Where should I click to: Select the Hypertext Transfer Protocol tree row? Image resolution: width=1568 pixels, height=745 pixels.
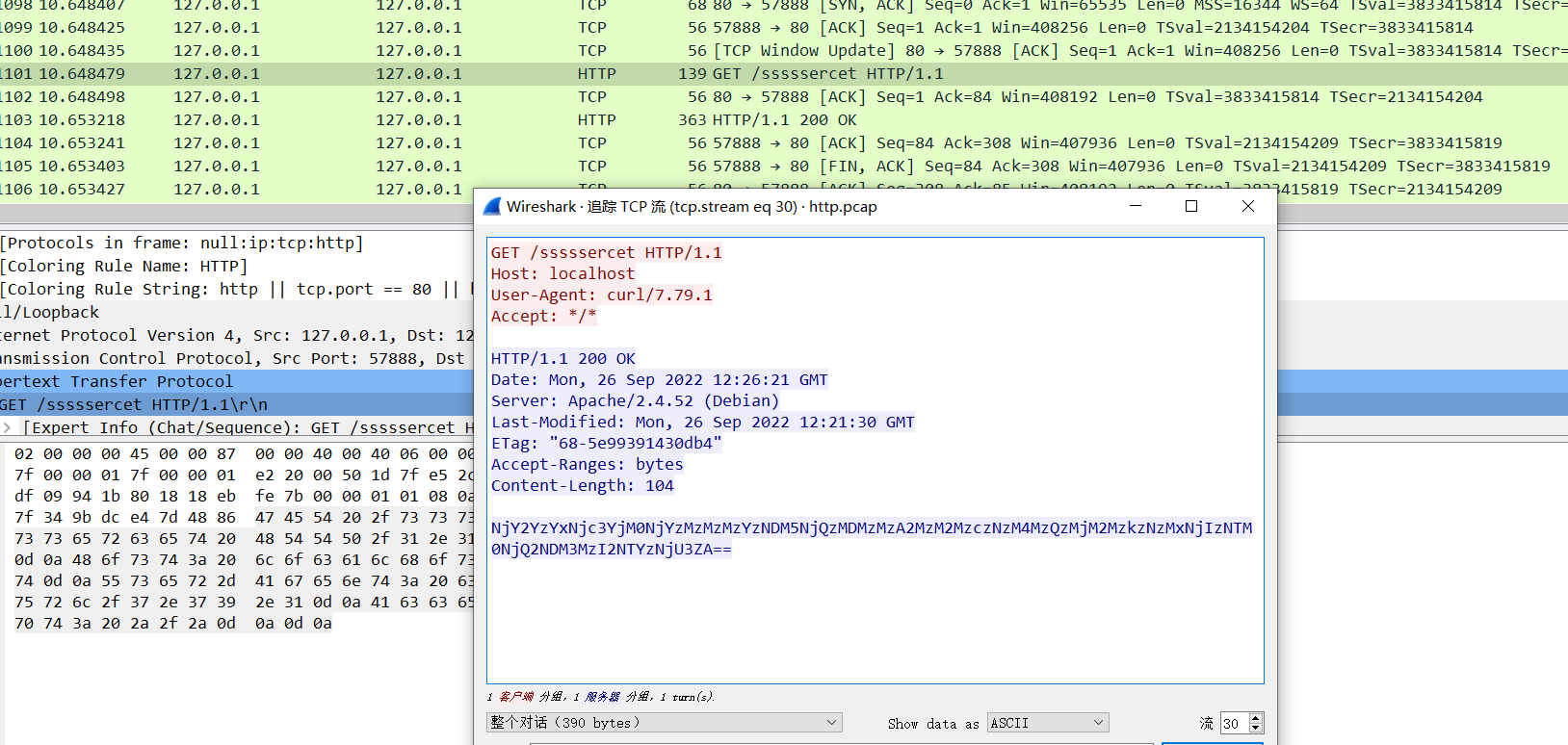tap(116, 382)
